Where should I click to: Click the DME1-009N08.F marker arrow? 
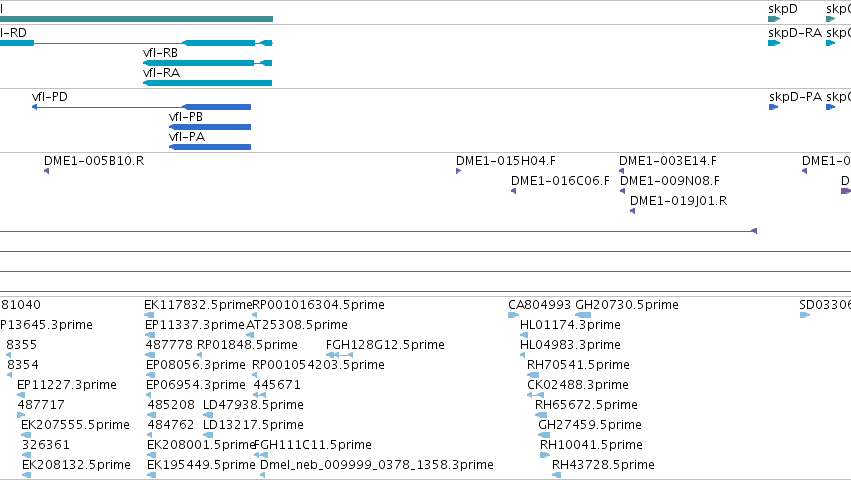(x=623, y=191)
